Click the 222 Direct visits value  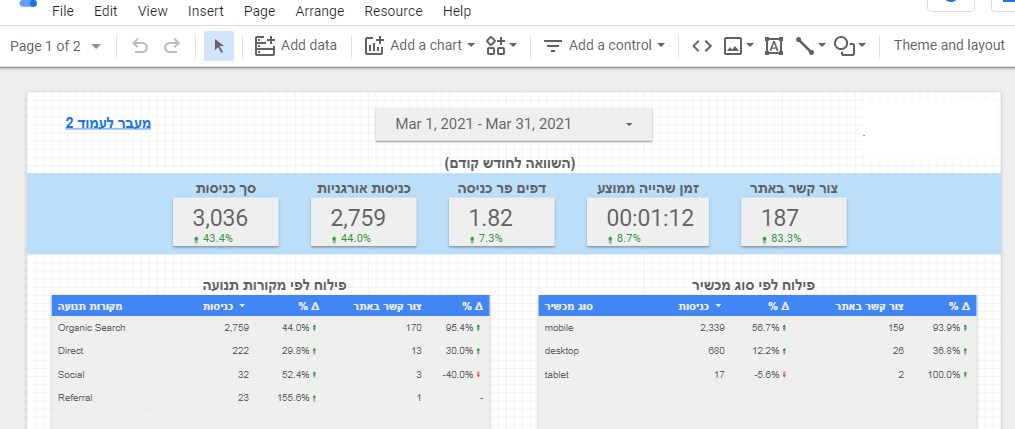click(x=240, y=351)
